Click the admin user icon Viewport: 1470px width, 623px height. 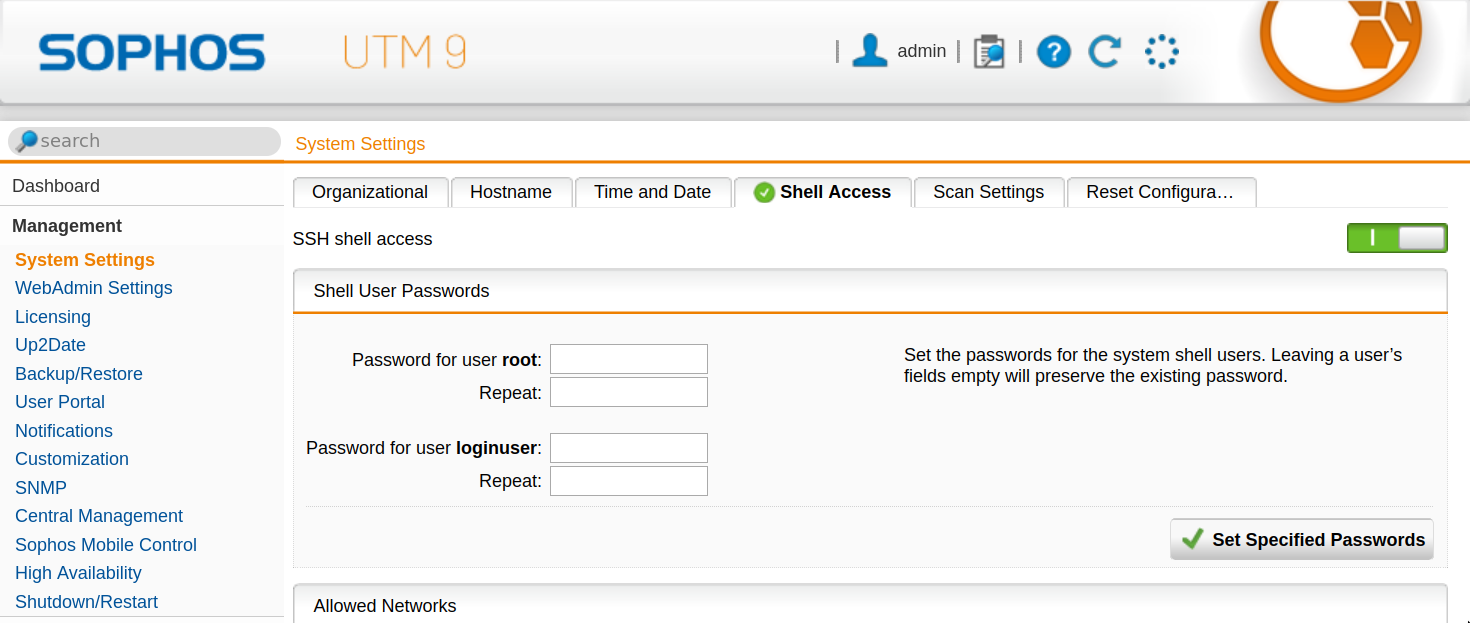pyautogui.click(x=869, y=51)
